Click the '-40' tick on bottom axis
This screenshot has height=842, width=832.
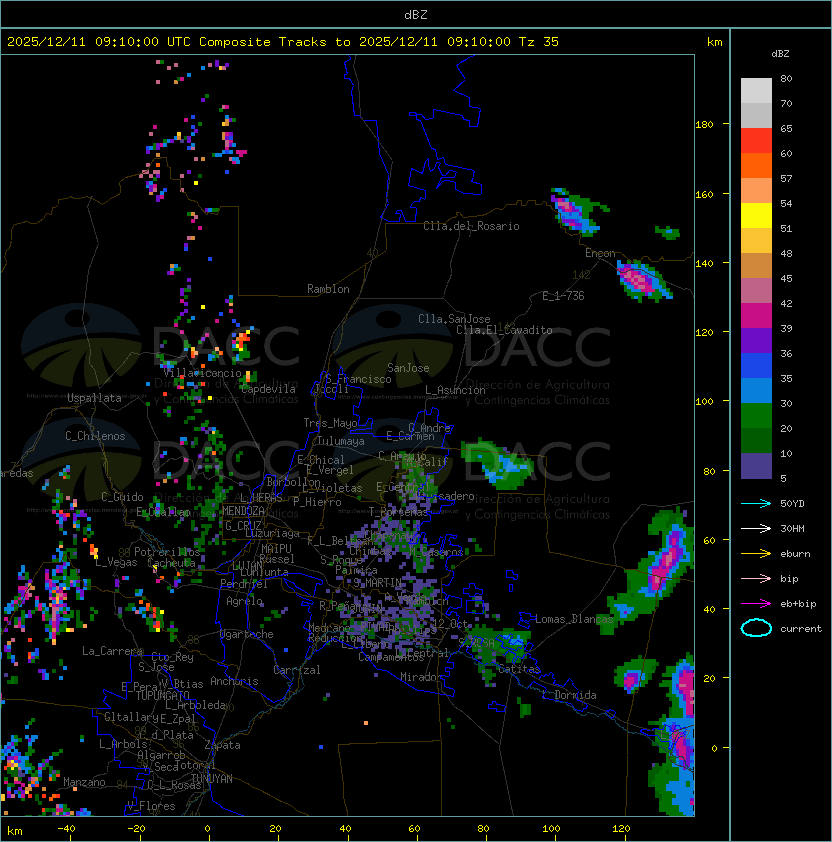point(66,829)
